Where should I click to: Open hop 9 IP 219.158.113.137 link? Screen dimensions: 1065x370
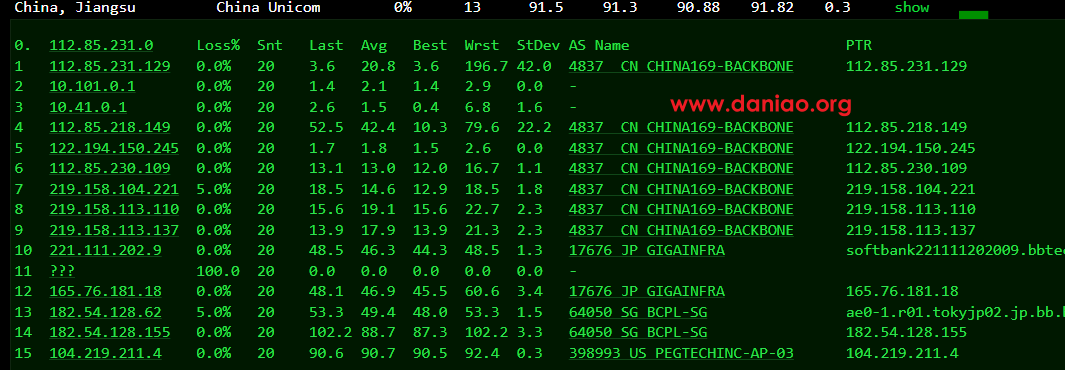point(114,230)
